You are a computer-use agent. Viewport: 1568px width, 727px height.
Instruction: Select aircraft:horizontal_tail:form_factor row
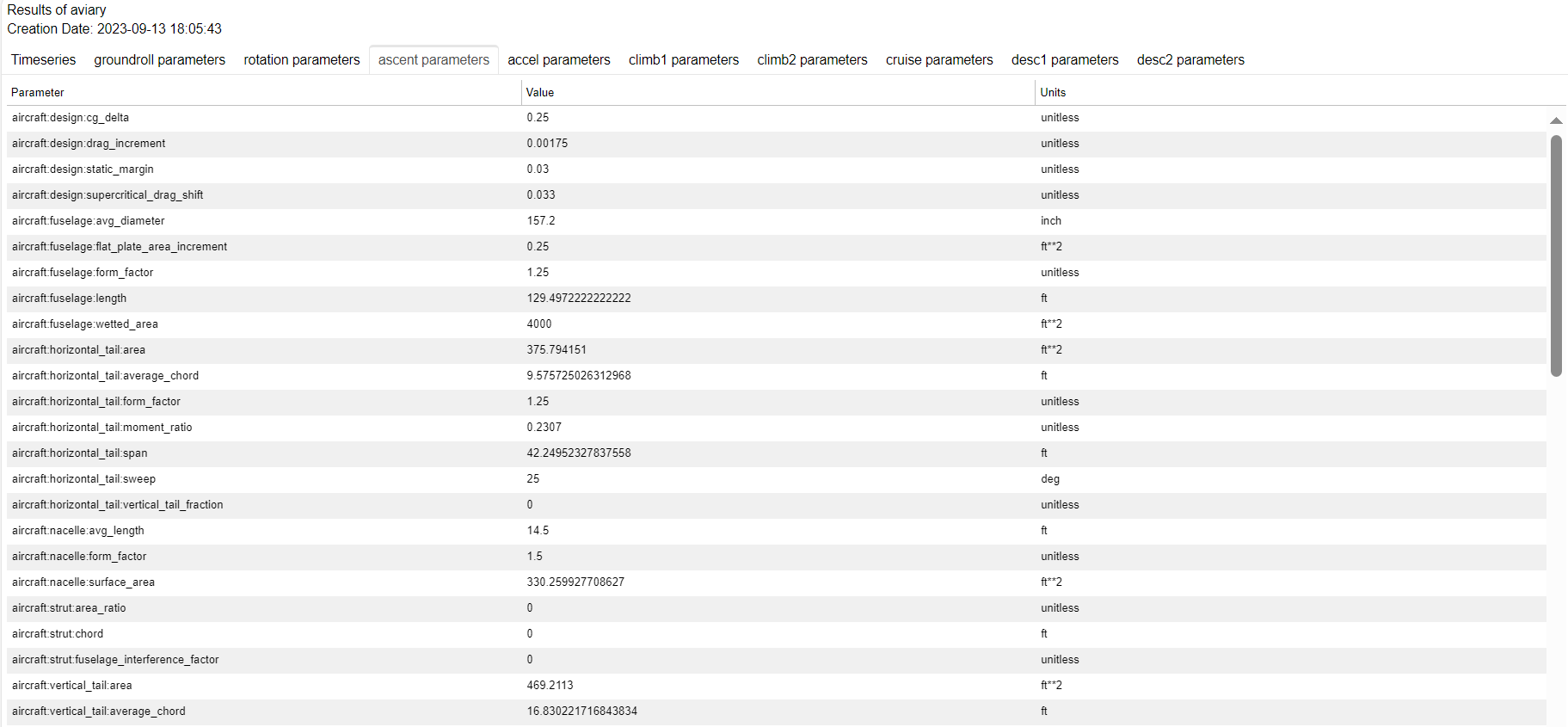tap(777, 402)
